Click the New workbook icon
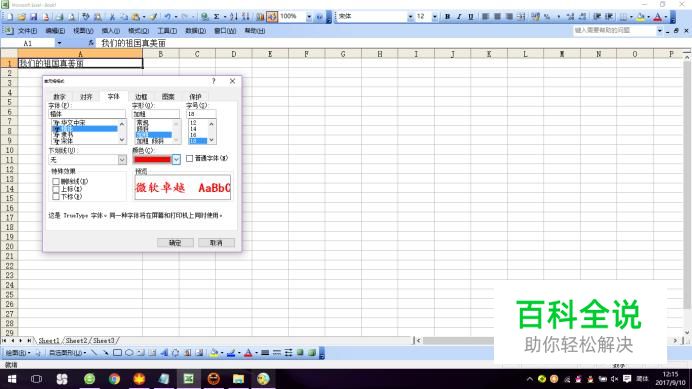This screenshot has width=692, height=389. coord(9,17)
